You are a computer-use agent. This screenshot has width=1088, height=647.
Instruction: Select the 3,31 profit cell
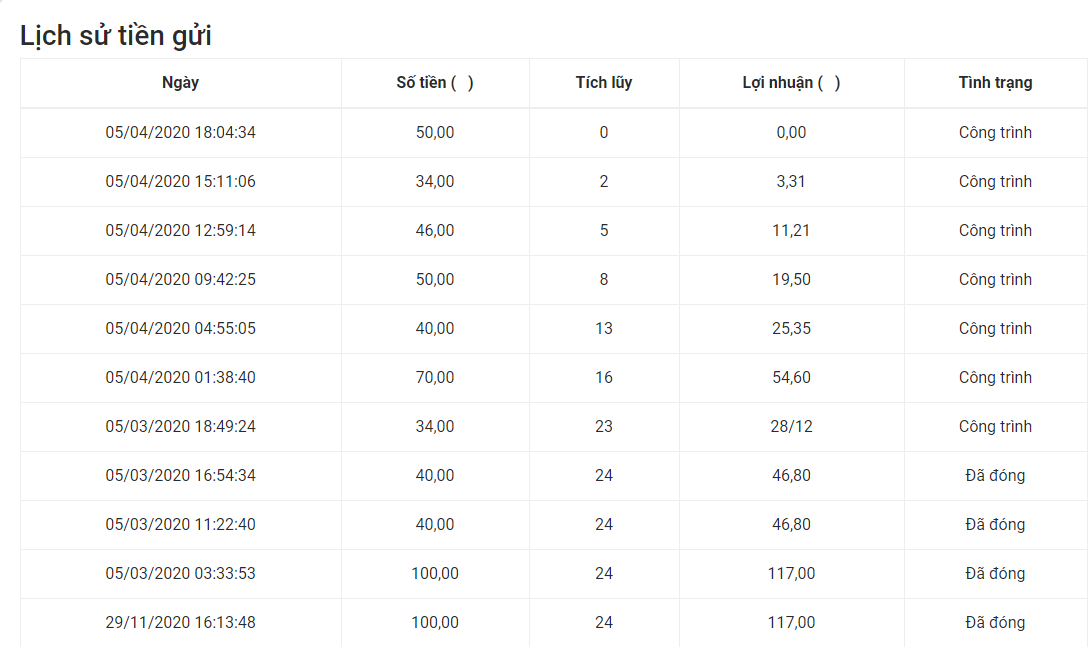[x=791, y=181]
